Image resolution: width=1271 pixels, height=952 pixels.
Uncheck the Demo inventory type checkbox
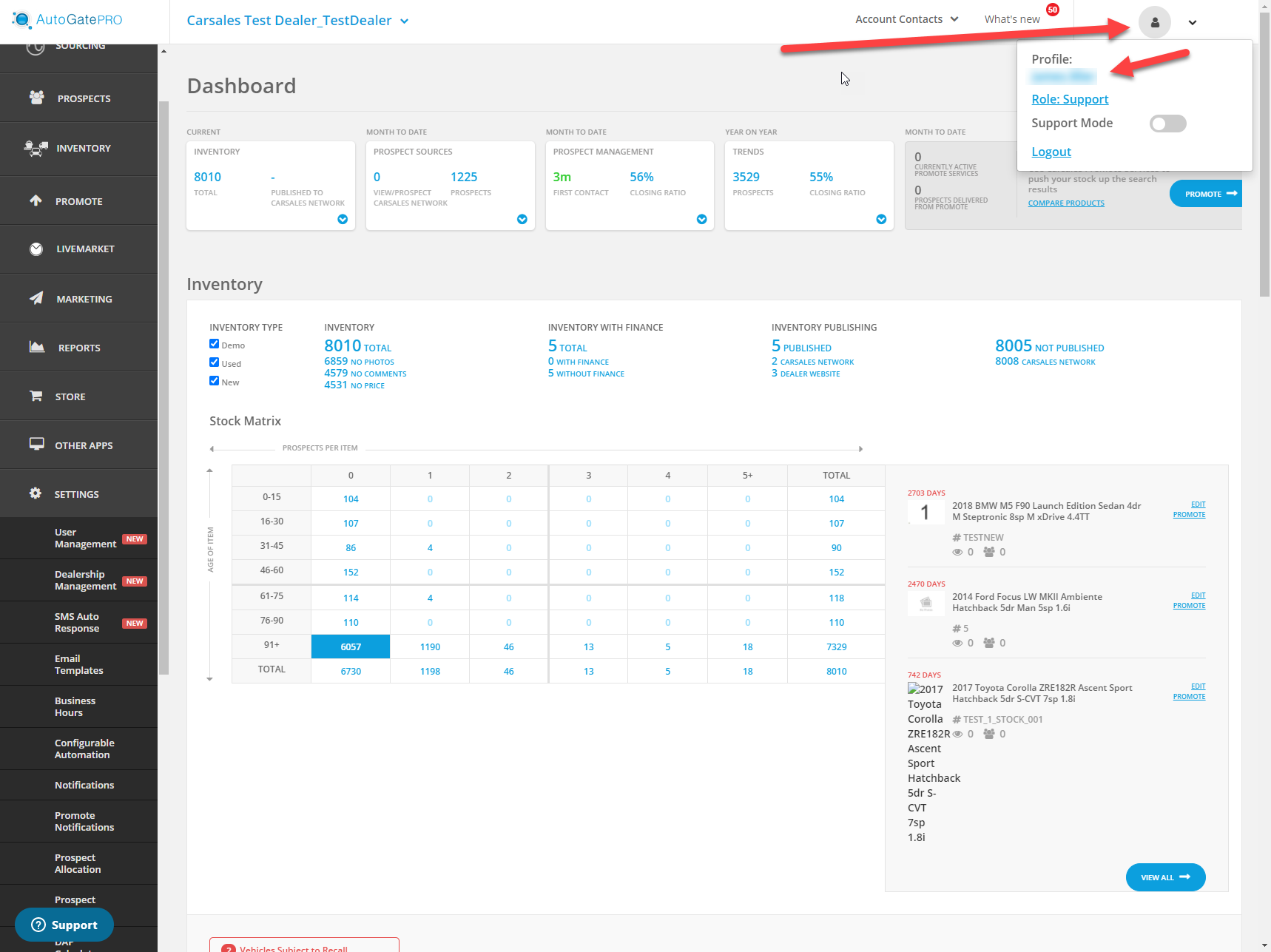[214, 344]
